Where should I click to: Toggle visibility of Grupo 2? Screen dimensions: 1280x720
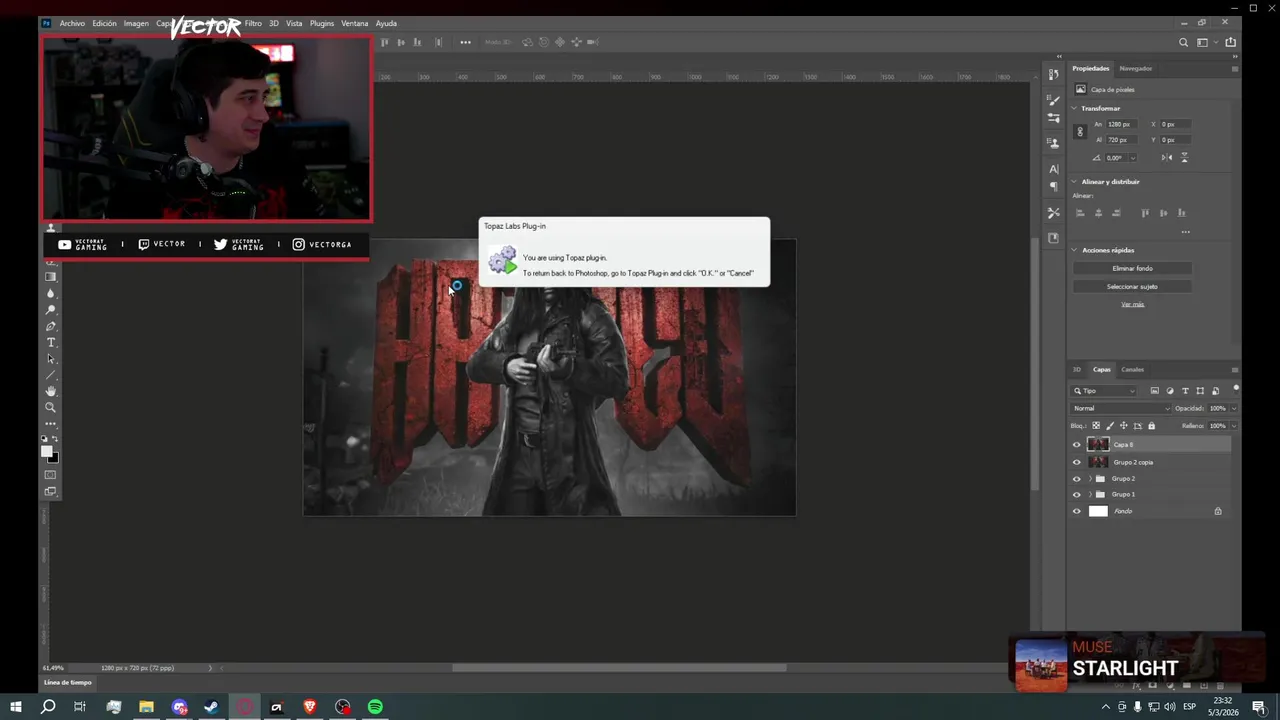pos(1077,478)
